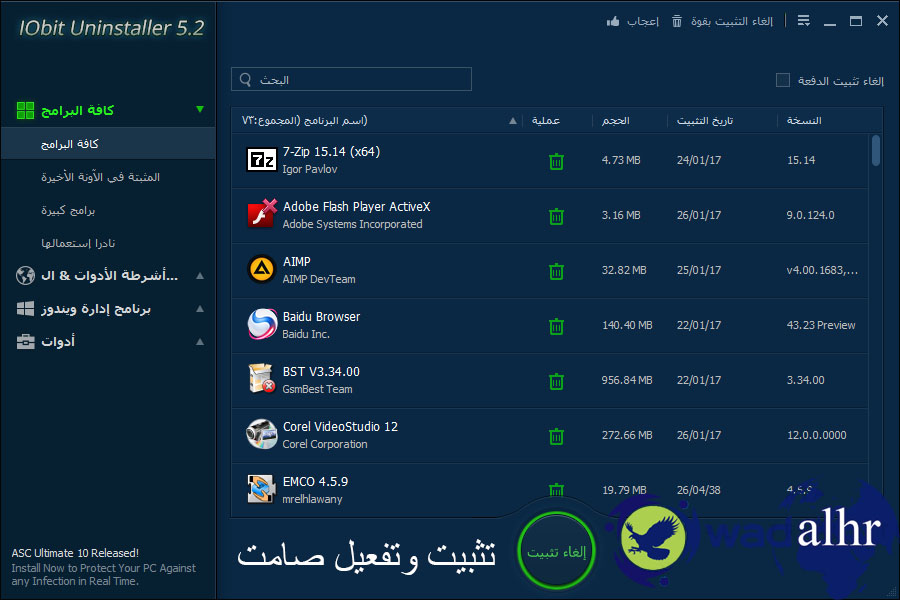Click the green all programs grid icon
Image resolution: width=900 pixels, height=600 pixels.
point(25,110)
